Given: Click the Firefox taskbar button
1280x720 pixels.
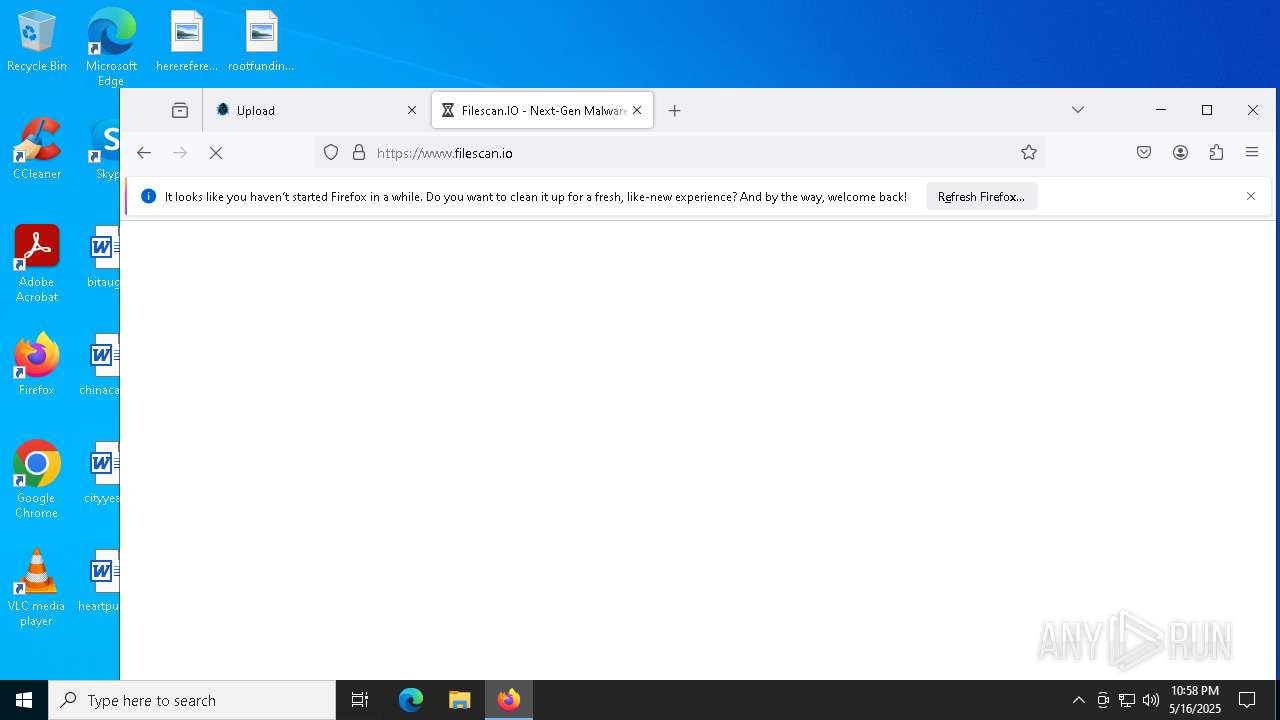Looking at the screenshot, I should coord(509,700).
